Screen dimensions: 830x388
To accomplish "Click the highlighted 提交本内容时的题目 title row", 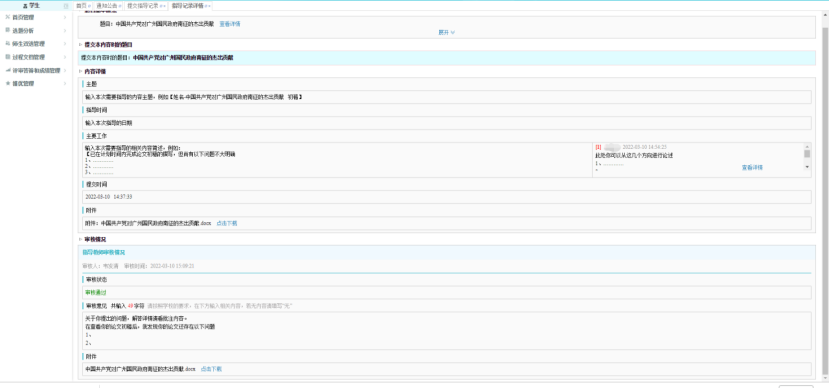I will (x=447, y=58).
